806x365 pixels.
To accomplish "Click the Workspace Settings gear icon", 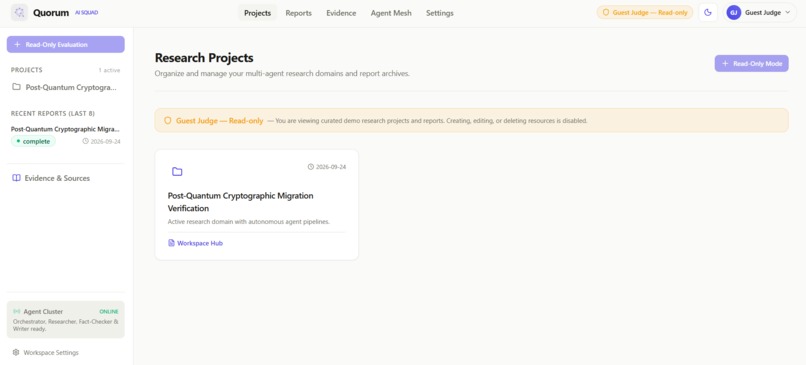I will [16, 353].
